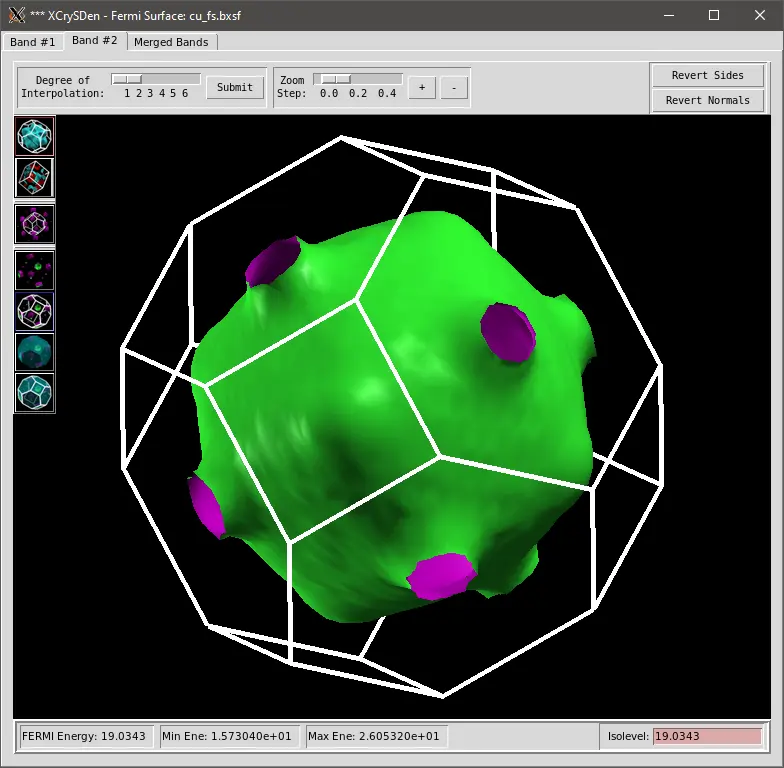Click the Zoom Step slider
Image resolution: width=784 pixels, height=768 pixels.
(358, 79)
